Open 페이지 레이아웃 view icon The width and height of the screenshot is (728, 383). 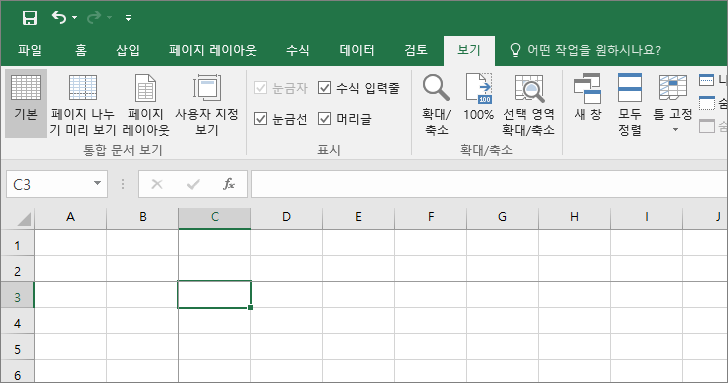[146, 104]
